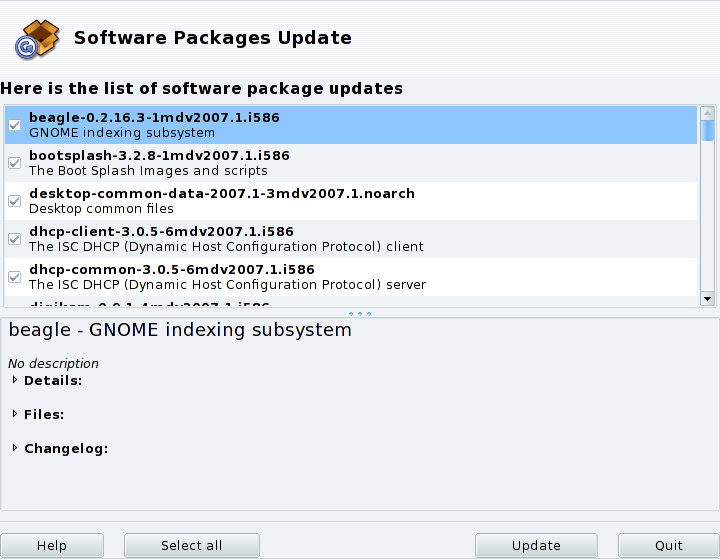Uncheck the beagle package checkbox

click(x=15, y=125)
